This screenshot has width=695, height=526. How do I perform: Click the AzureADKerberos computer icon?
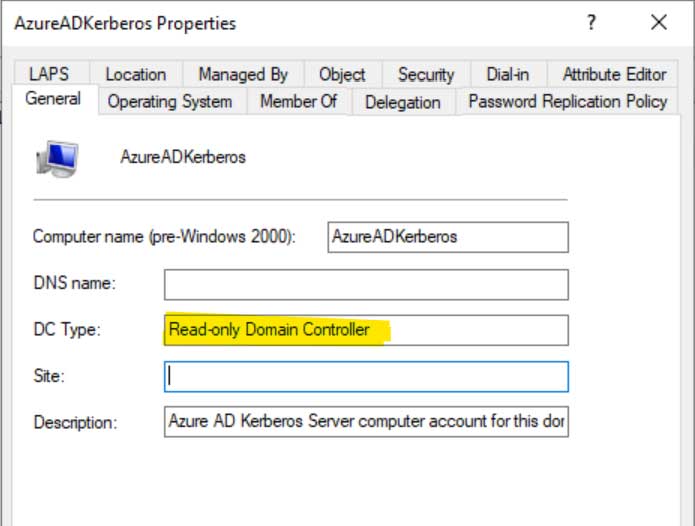[x=57, y=157]
